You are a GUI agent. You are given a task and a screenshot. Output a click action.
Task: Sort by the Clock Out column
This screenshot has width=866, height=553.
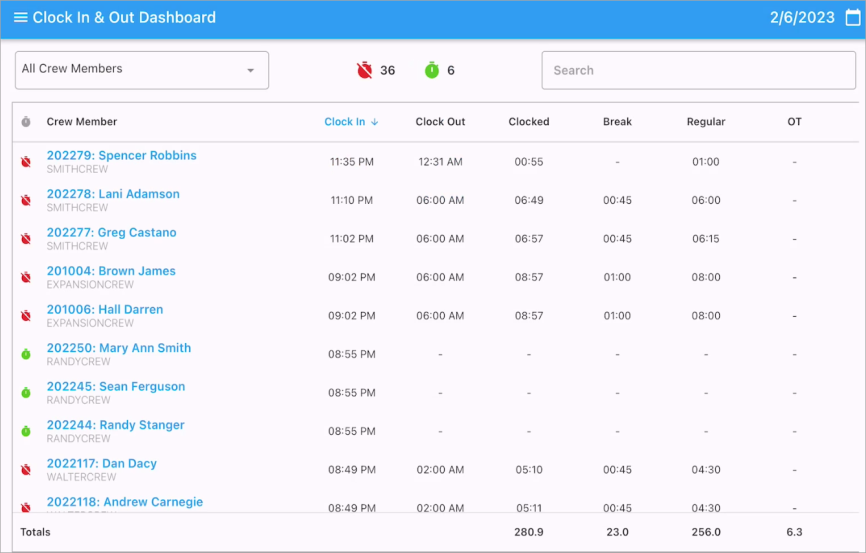click(x=440, y=122)
